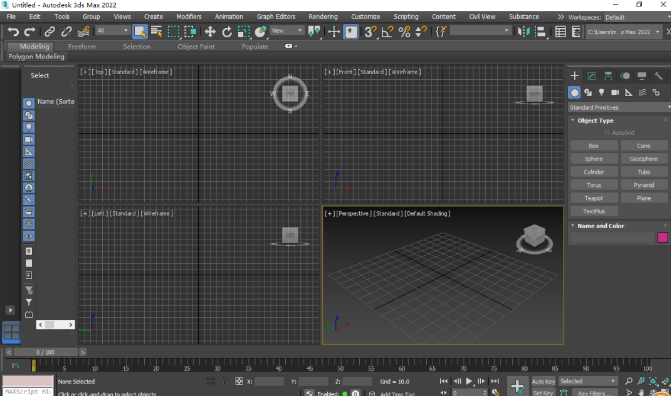Open the Graph Editors menu
Screen dimensions: 671x396
click(276, 17)
